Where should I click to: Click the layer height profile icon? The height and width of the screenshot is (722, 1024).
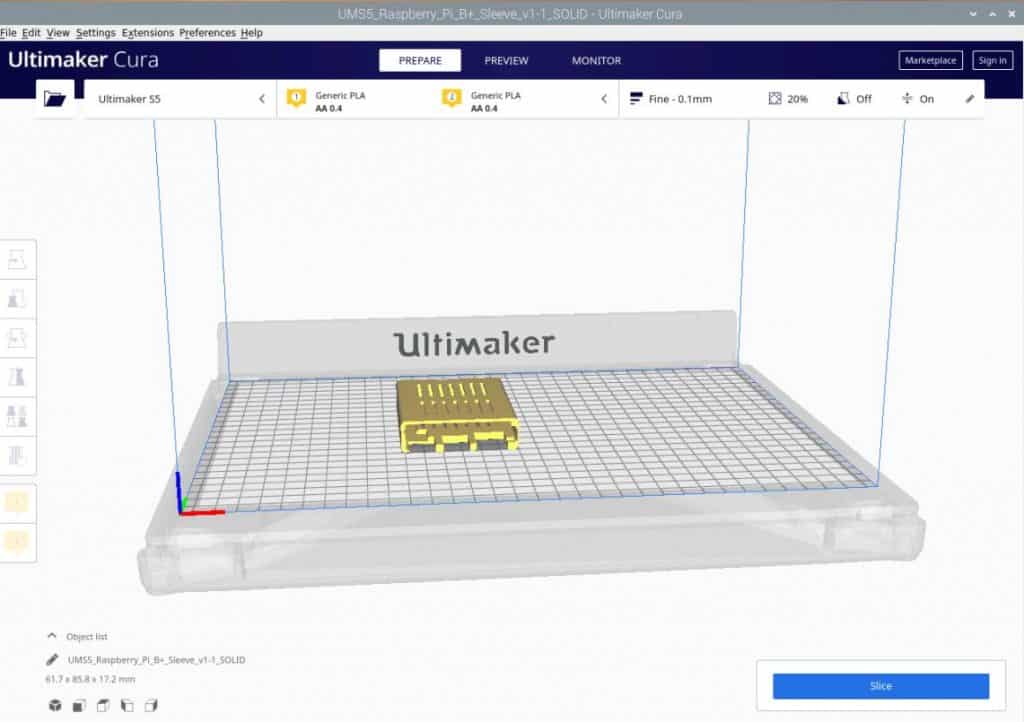click(x=635, y=99)
